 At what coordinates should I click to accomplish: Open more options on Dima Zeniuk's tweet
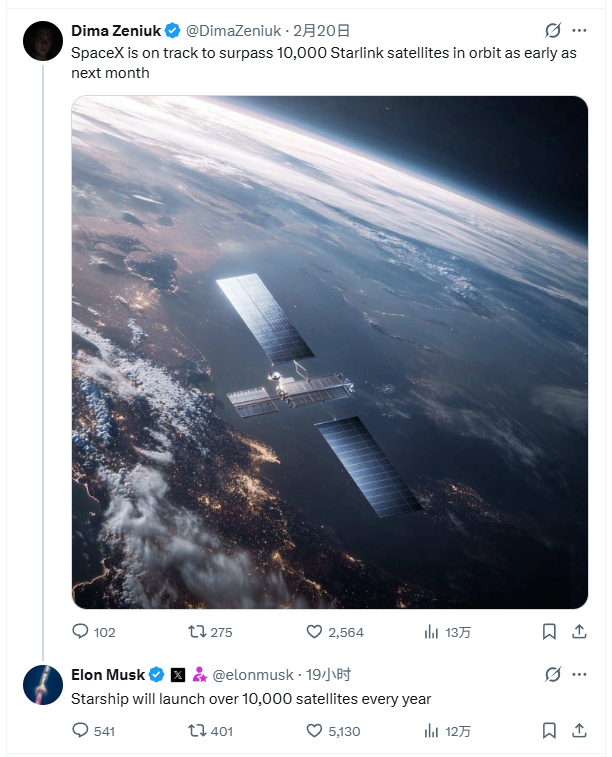coord(580,31)
